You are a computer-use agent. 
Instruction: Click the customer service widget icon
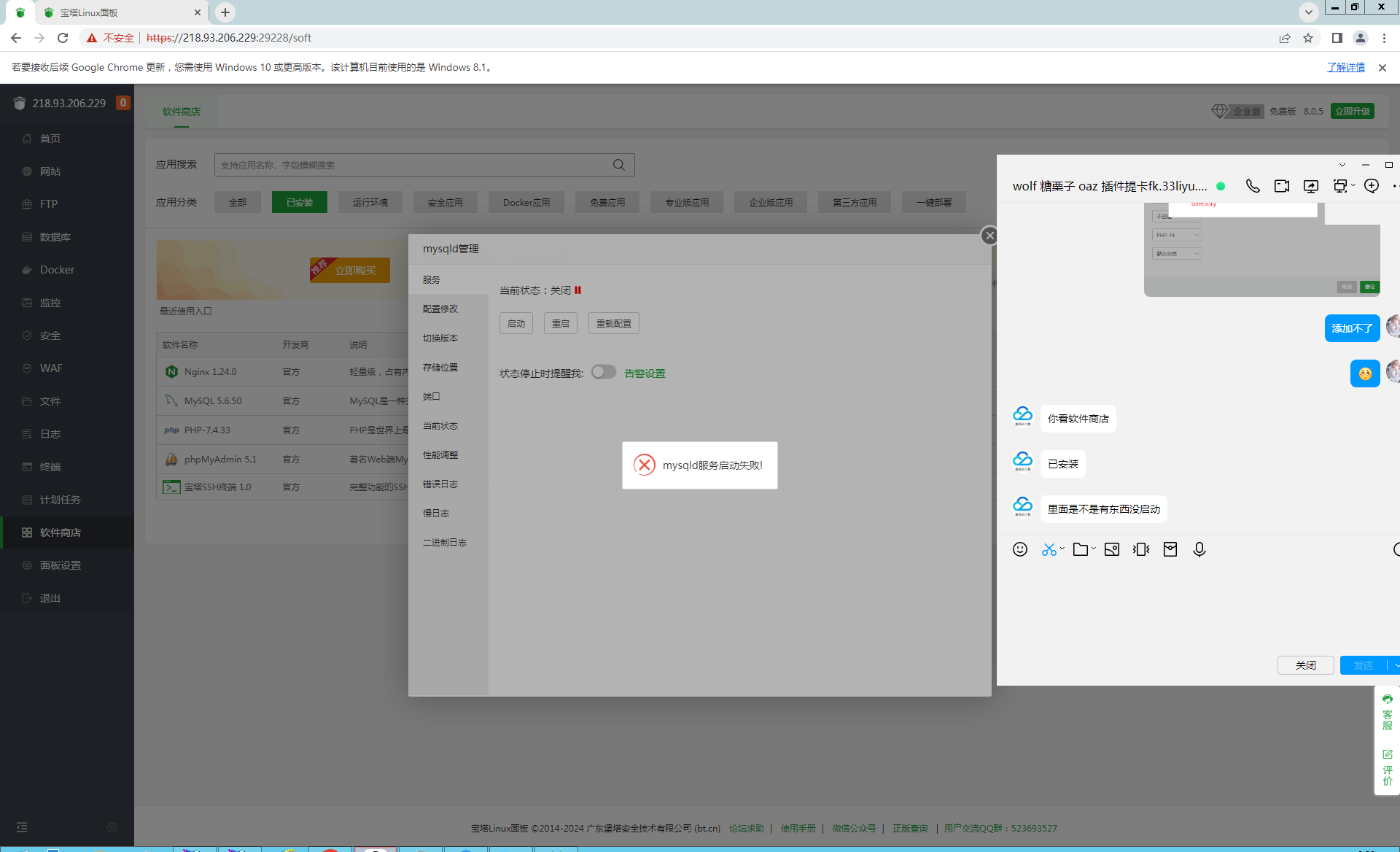tap(1388, 711)
